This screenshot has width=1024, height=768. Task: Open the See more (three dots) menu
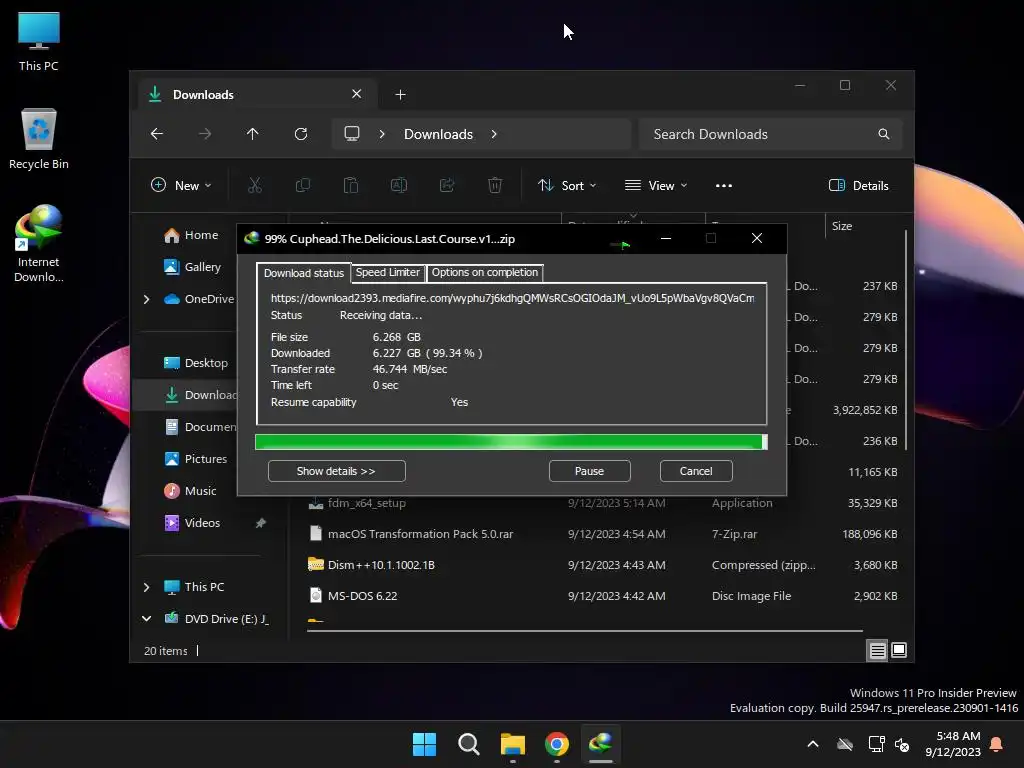pyautogui.click(x=724, y=185)
